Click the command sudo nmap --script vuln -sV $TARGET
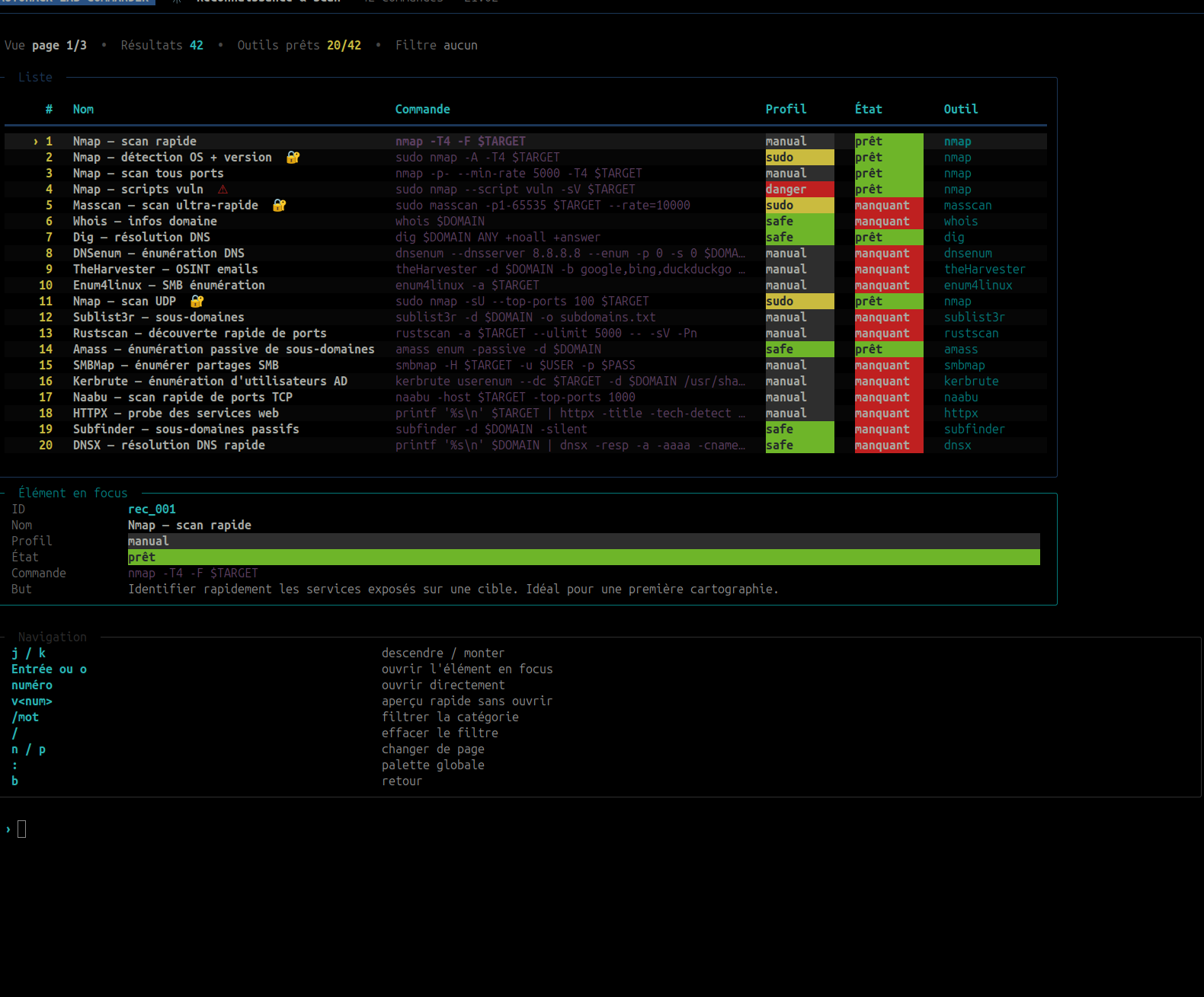The width and height of the screenshot is (1204, 997). click(515, 190)
